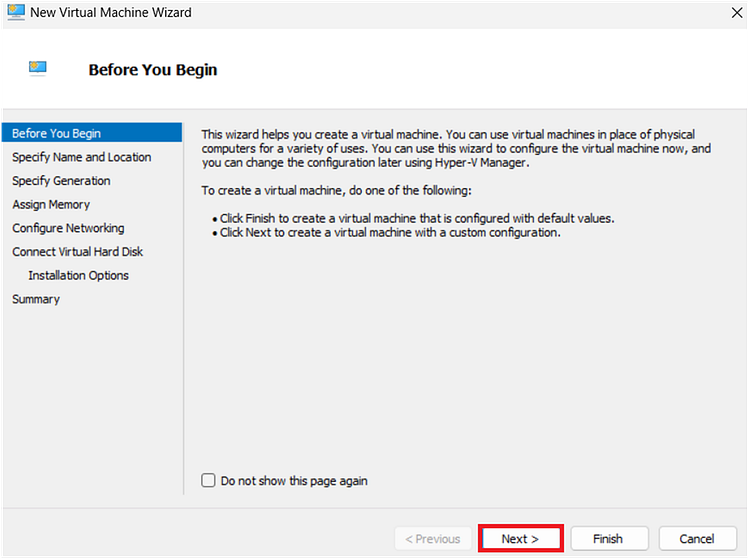Click the 'This wizard helps you create' paragraph
The height and width of the screenshot is (559, 750).
(x=456, y=148)
